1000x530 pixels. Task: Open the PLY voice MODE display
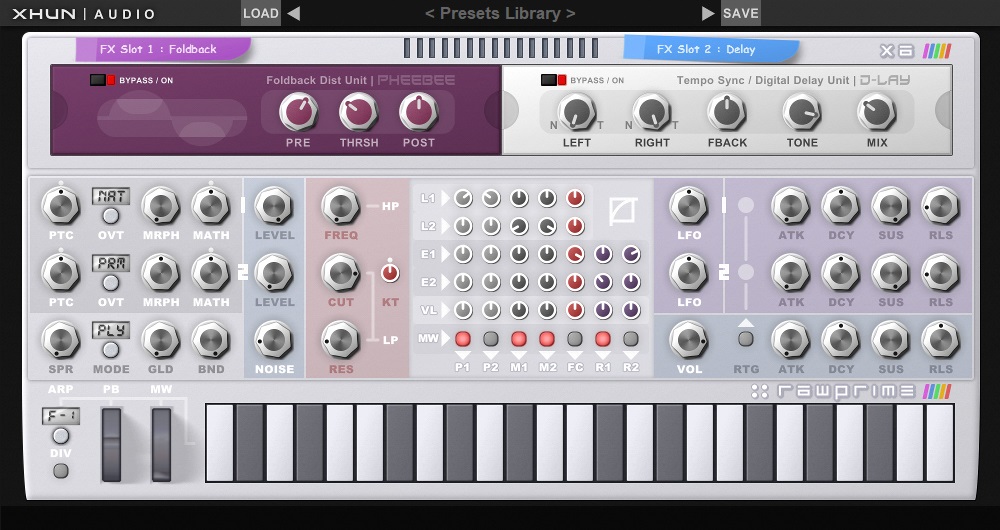pos(110,330)
